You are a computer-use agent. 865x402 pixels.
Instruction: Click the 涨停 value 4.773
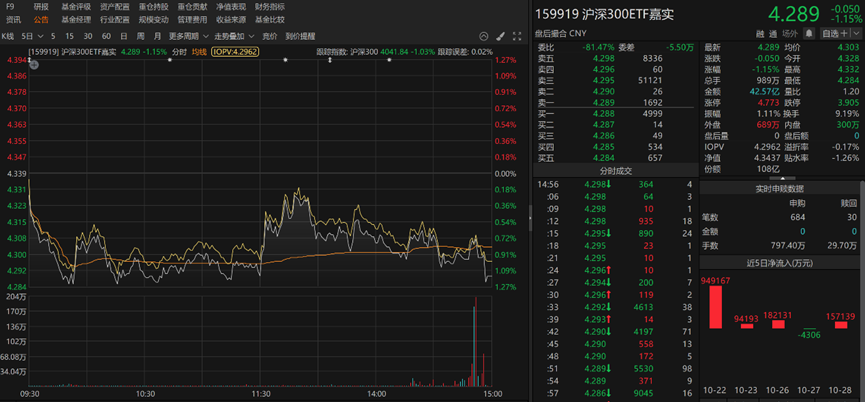768,102
